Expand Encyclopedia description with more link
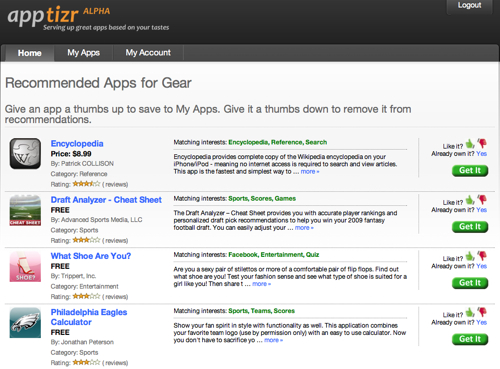The width and height of the screenshot is (500, 369). click(x=310, y=172)
